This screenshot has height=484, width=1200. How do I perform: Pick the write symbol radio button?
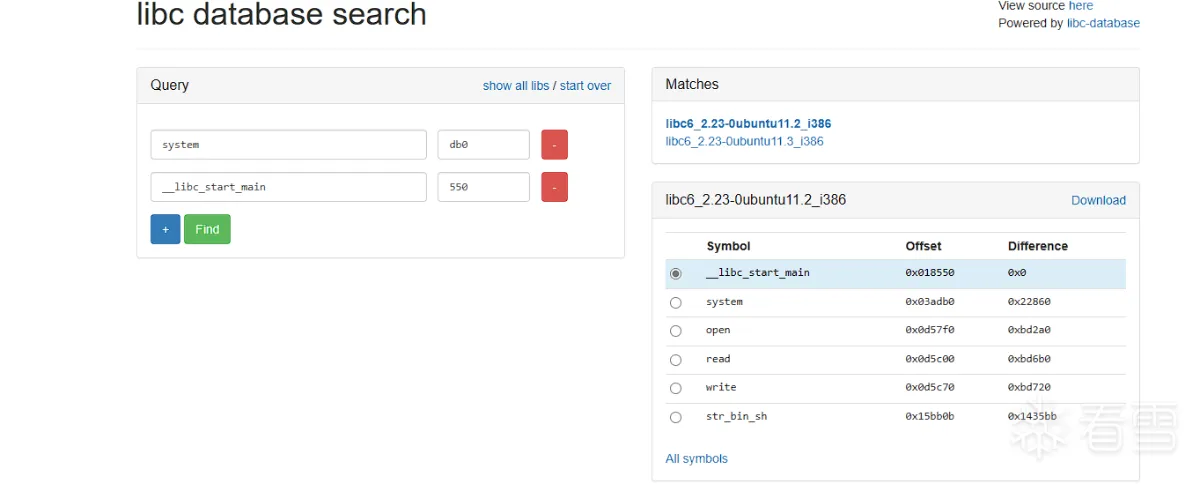pyautogui.click(x=676, y=388)
